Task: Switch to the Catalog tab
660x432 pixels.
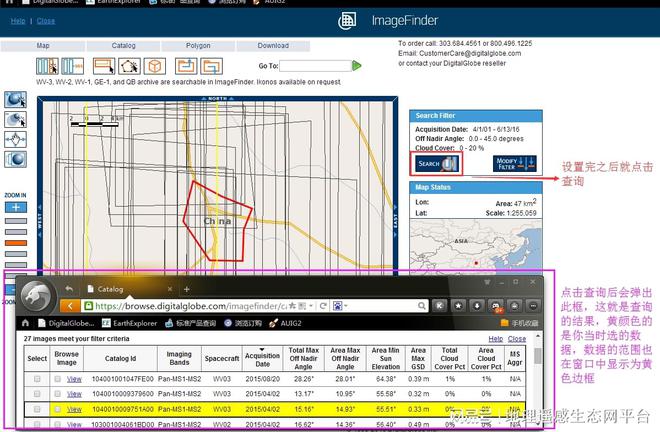Action: pos(123,45)
